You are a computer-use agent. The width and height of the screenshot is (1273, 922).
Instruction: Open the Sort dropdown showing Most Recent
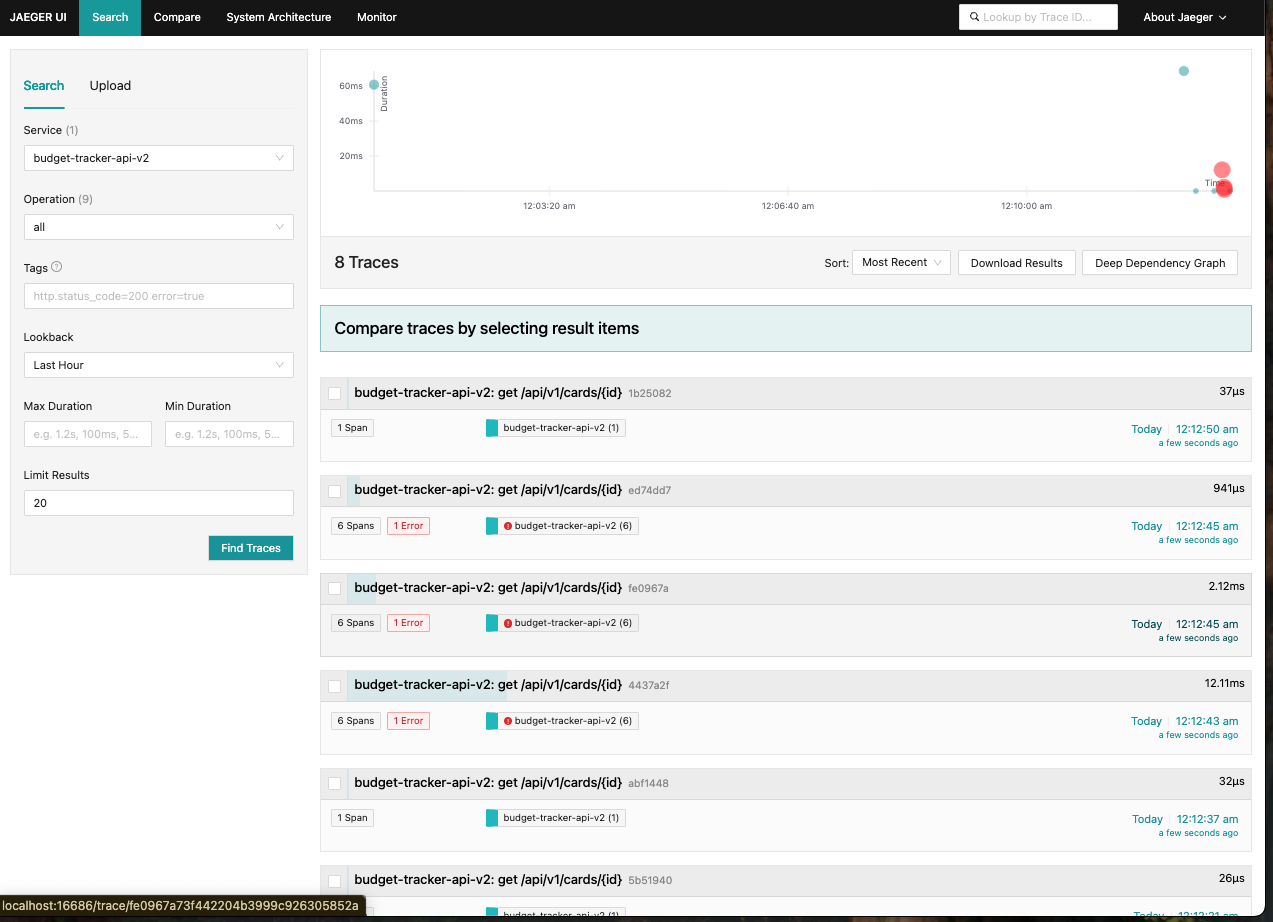pyautogui.click(x=901, y=263)
